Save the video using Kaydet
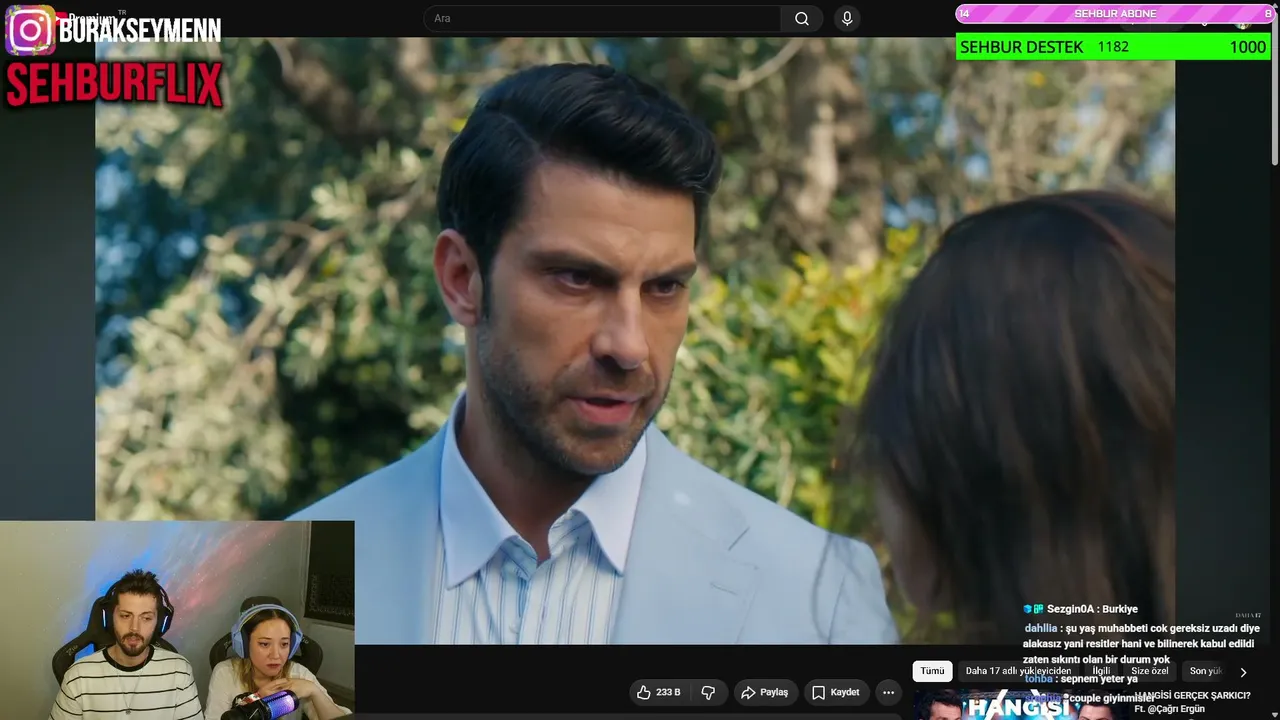1280x720 pixels. (x=836, y=692)
